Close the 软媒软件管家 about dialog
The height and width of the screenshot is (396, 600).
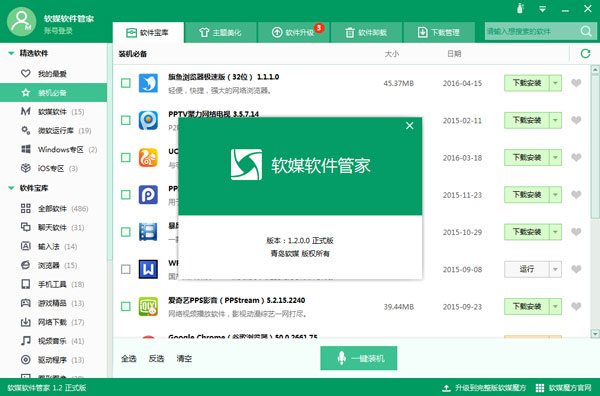409,125
